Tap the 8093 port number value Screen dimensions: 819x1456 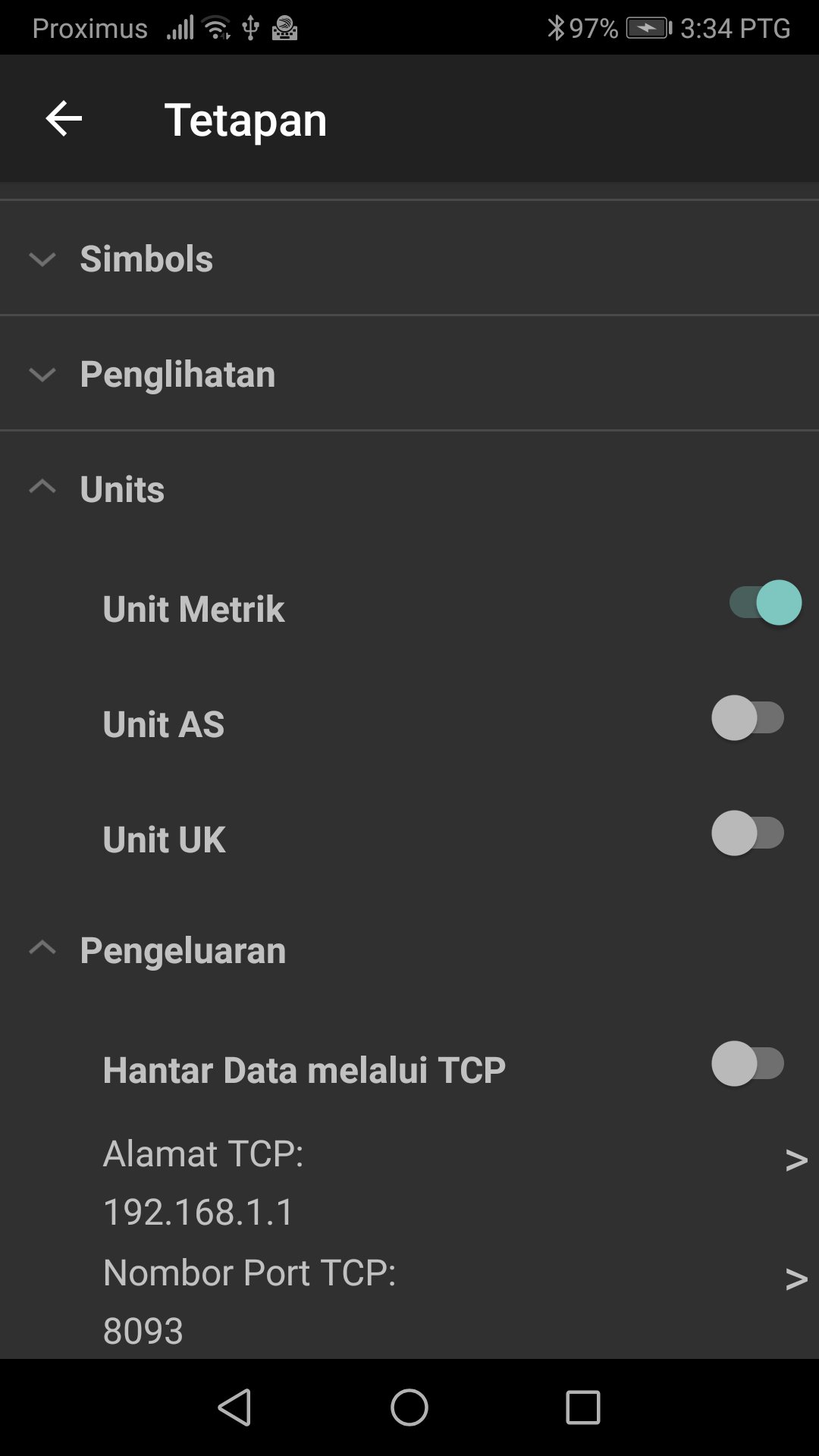tap(143, 1331)
